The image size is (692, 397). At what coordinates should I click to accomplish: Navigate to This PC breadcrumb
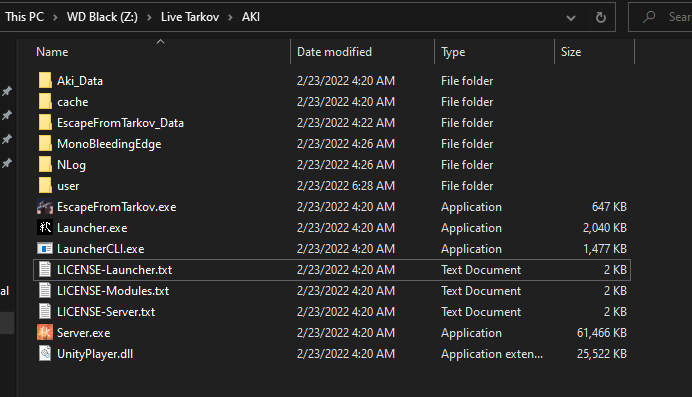click(25, 17)
